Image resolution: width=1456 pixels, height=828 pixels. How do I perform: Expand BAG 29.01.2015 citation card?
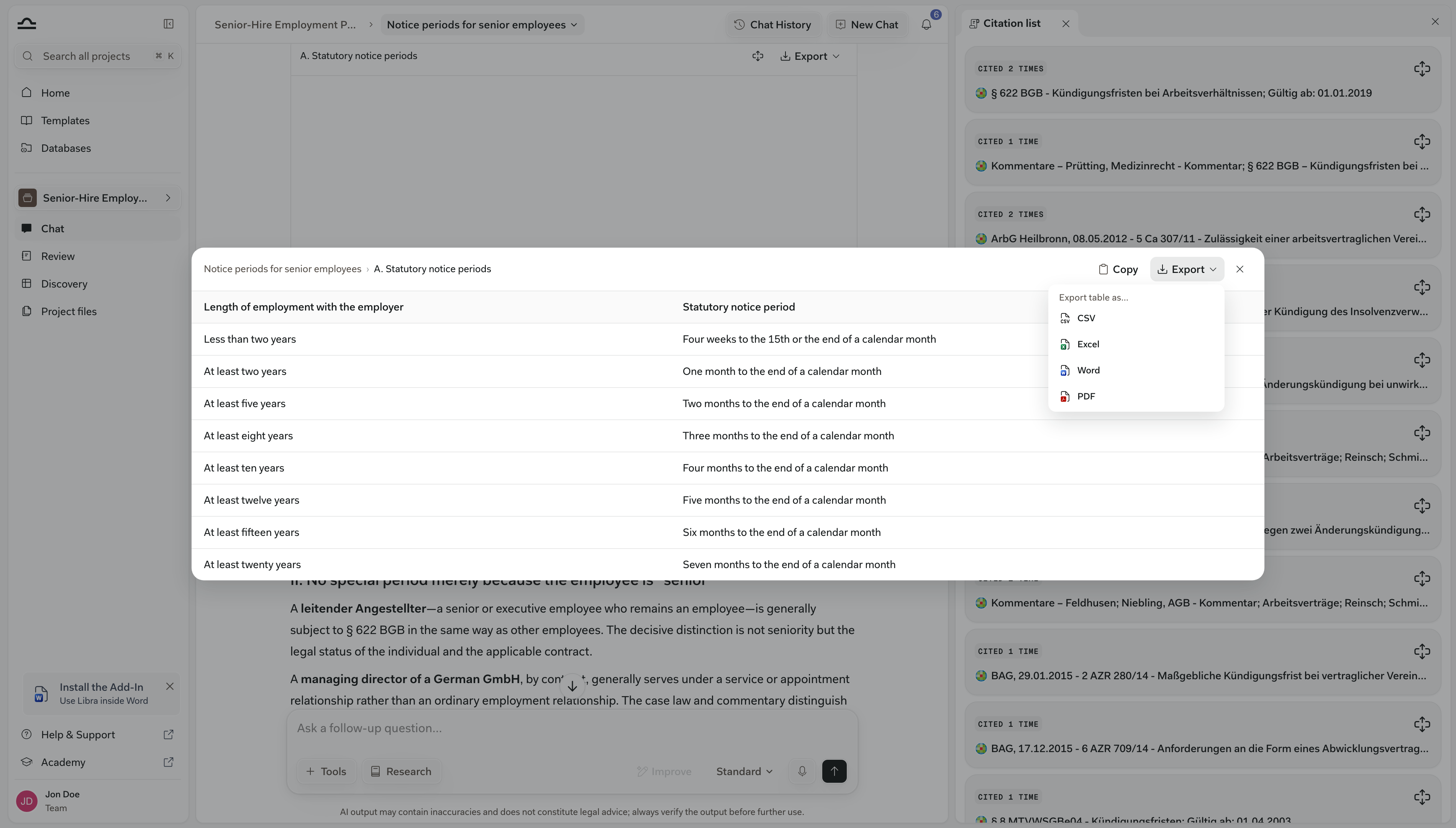pos(1422,651)
